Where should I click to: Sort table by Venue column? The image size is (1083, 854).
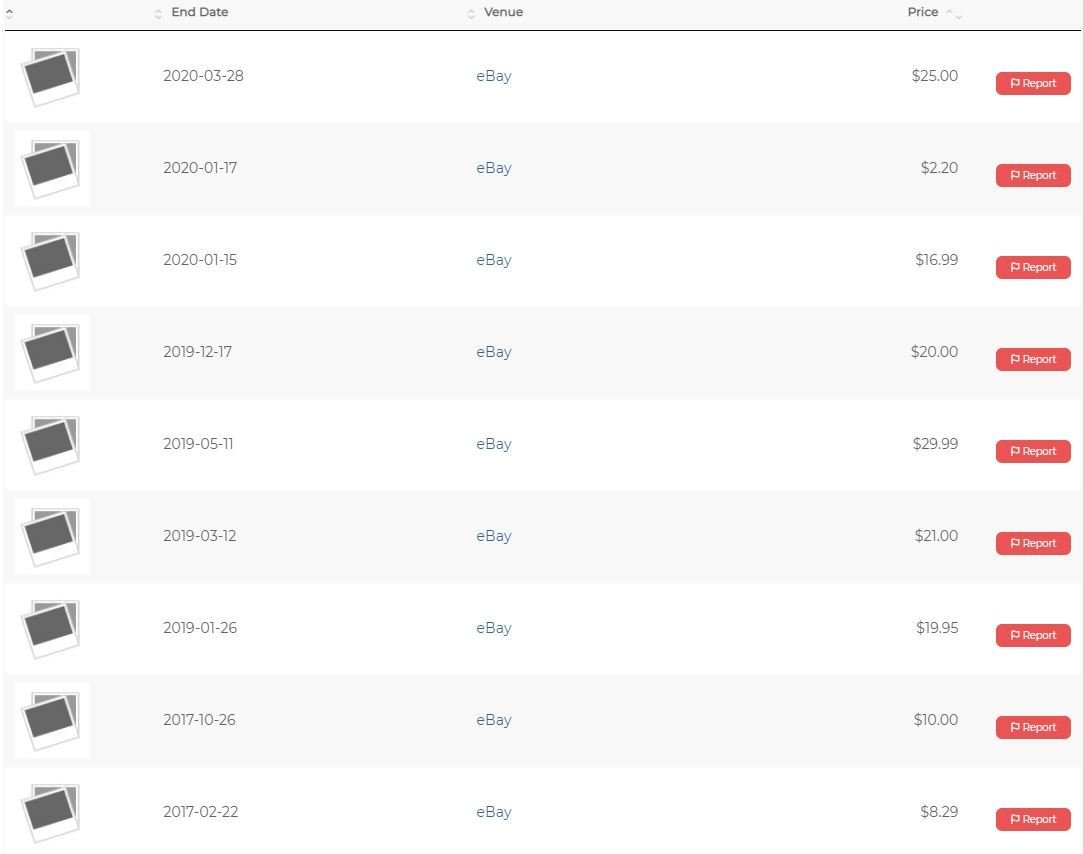[502, 13]
